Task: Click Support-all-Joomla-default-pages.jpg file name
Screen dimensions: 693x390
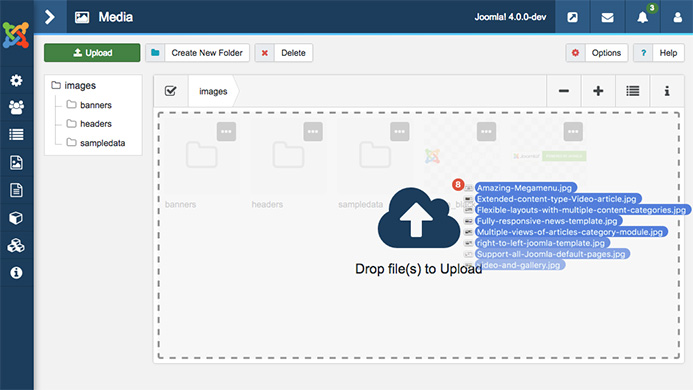Action: 551,254
